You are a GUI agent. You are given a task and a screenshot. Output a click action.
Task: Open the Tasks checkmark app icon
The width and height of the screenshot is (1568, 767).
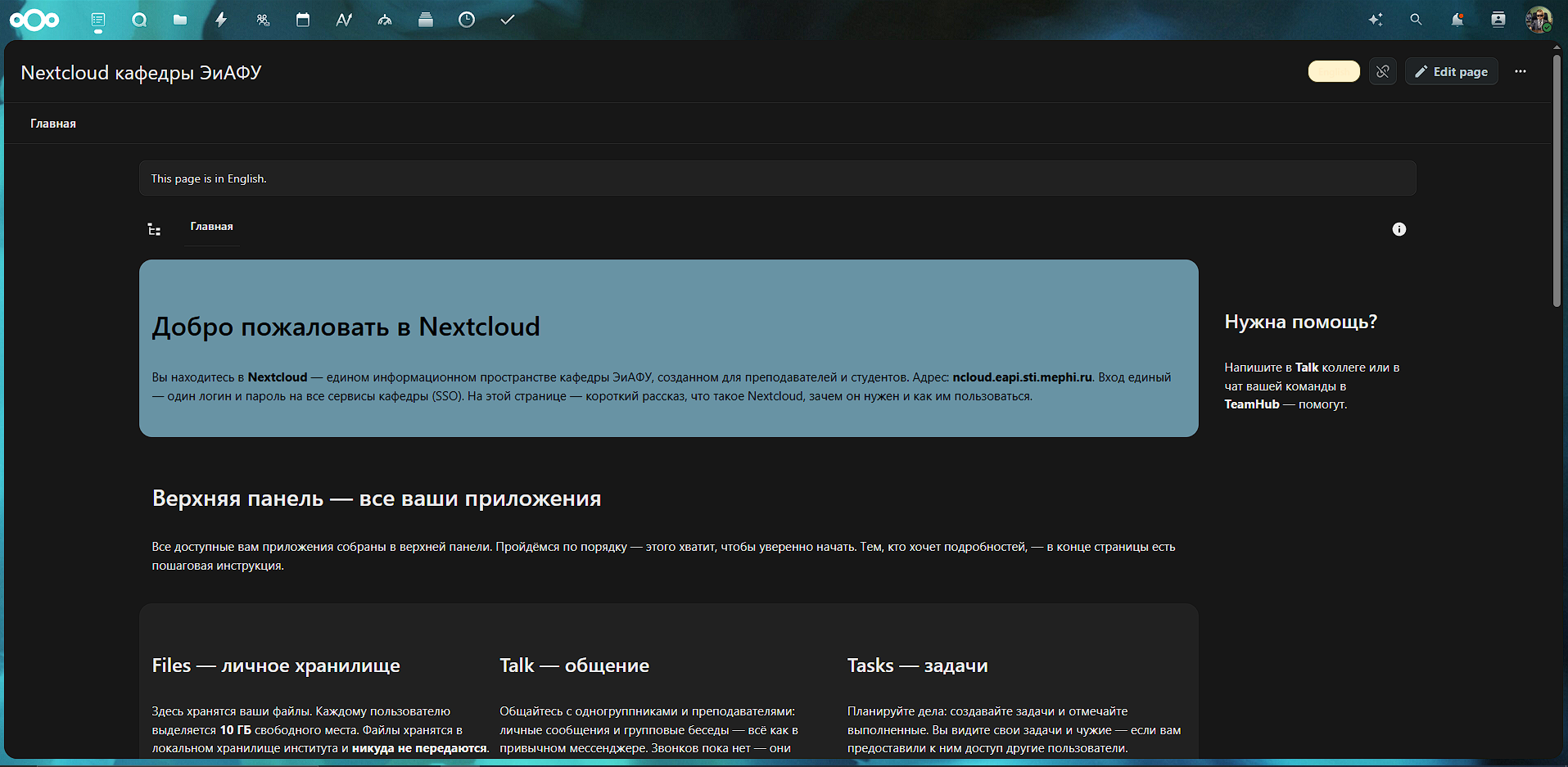coord(508,20)
